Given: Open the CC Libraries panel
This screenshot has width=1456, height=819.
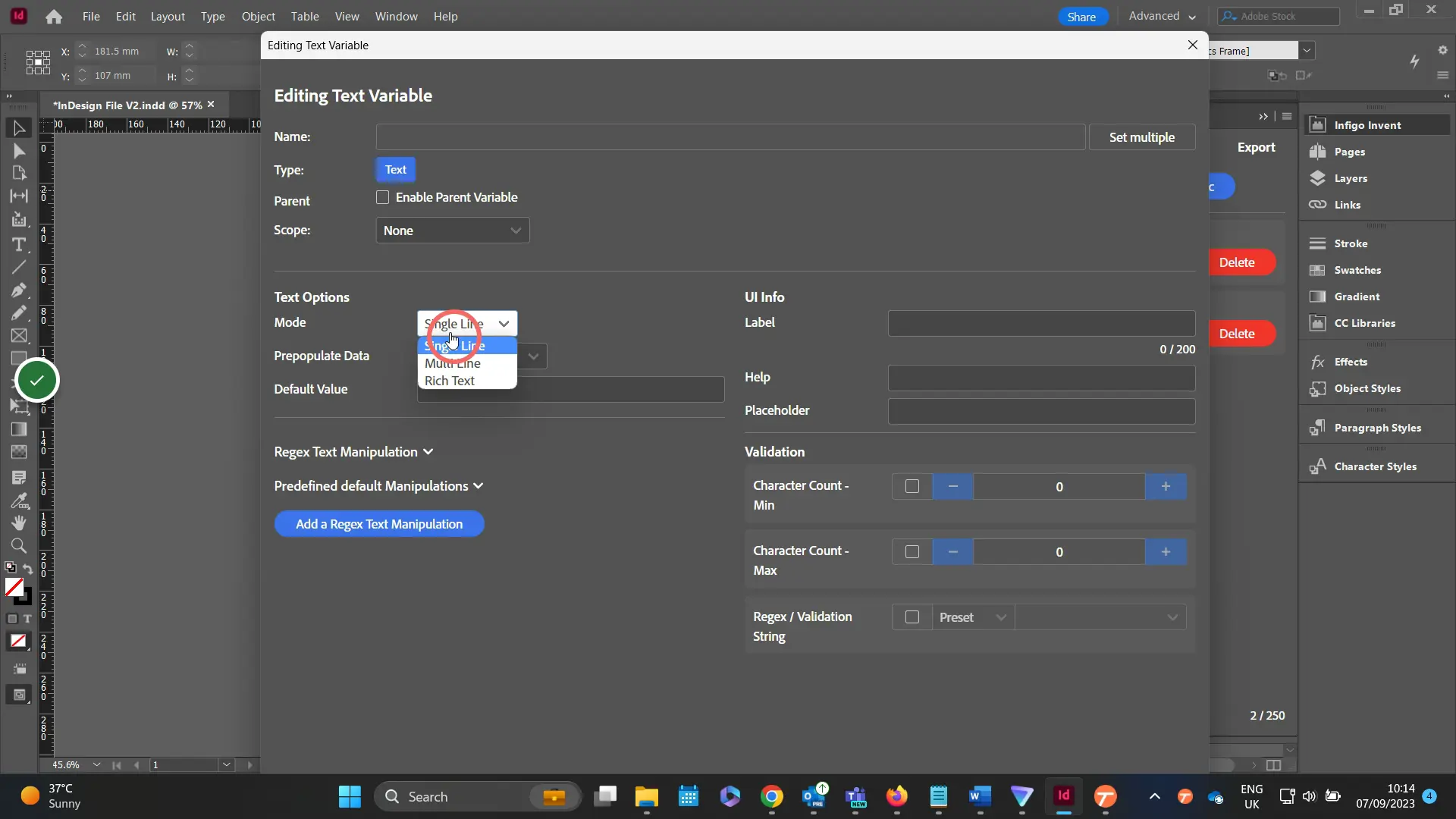Looking at the screenshot, I should [1364, 323].
